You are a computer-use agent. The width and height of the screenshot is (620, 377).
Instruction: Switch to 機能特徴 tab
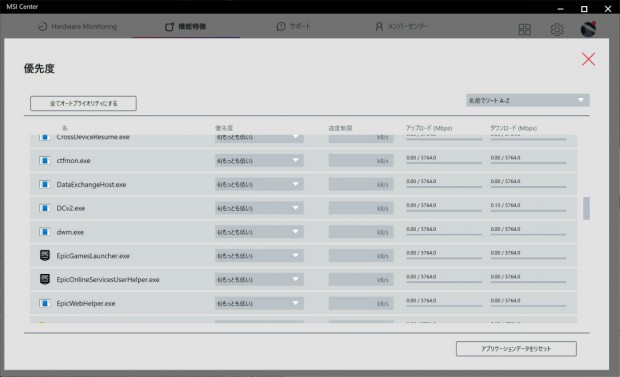[x=185, y=27]
